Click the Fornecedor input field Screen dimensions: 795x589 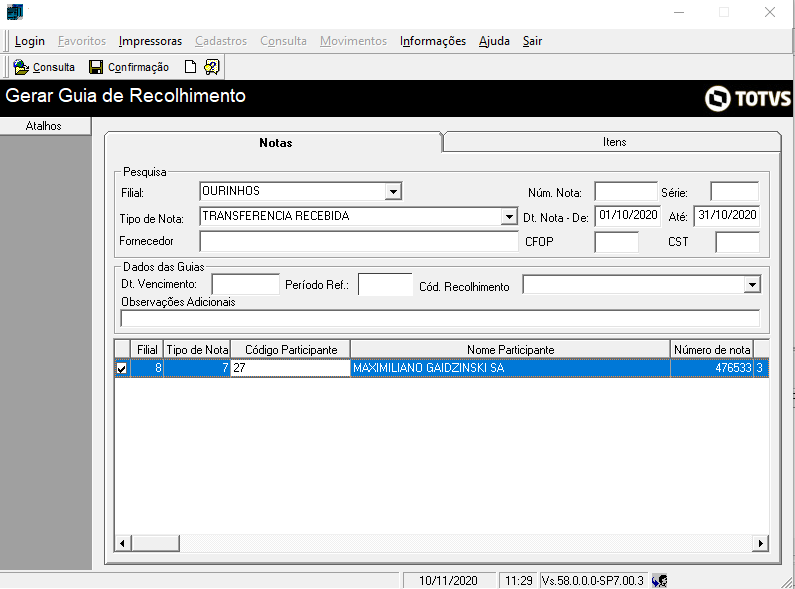click(x=358, y=241)
